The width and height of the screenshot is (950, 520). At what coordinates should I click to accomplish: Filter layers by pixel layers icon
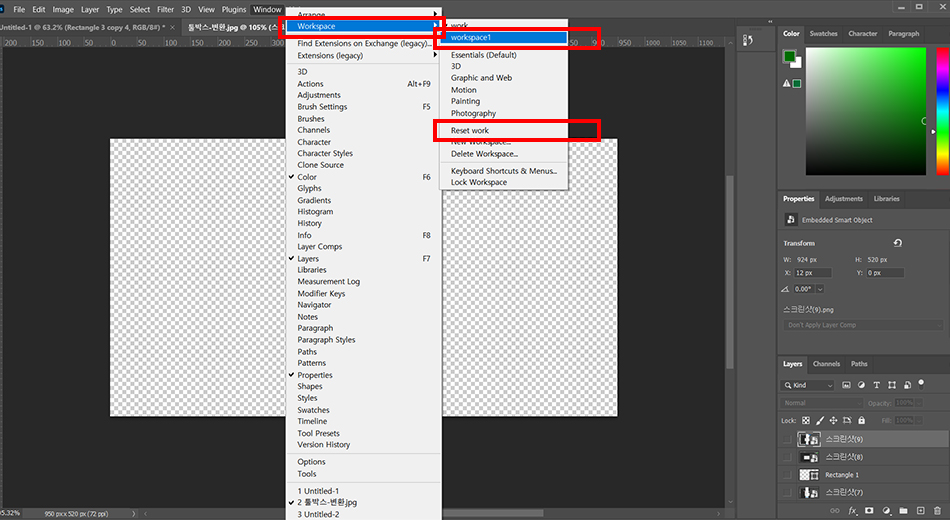[x=846, y=385]
